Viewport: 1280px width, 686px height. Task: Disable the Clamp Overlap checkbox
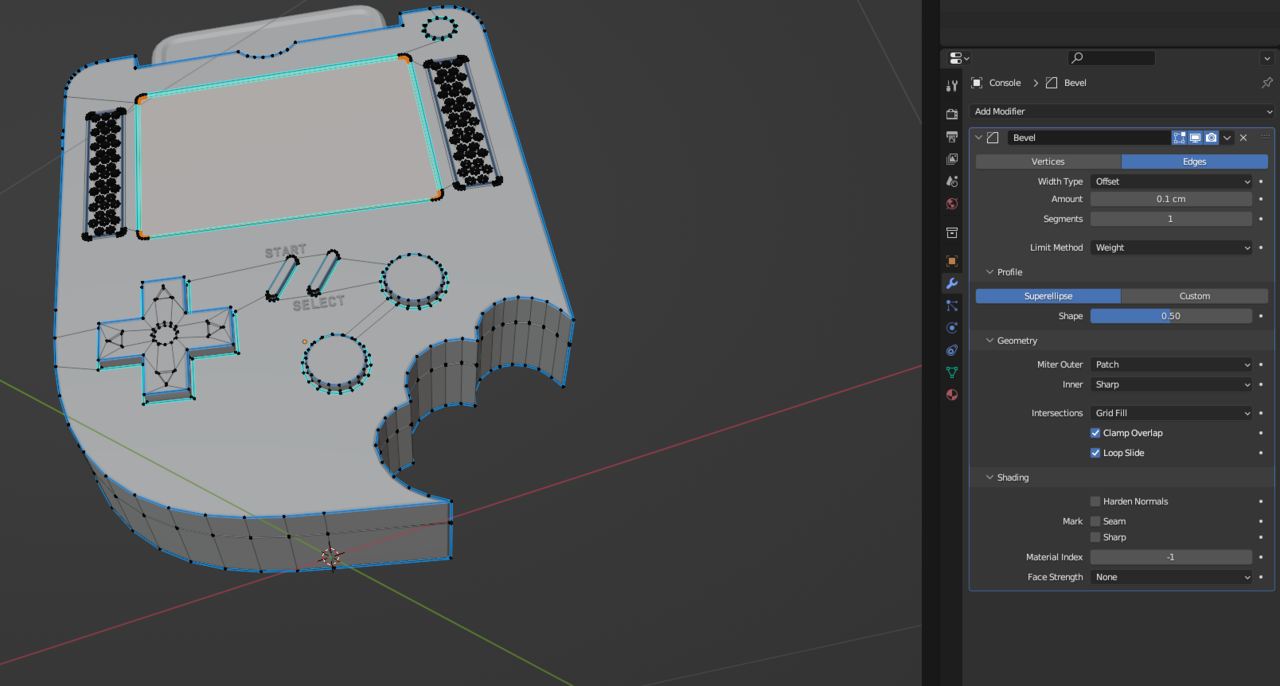(1095, 433)
